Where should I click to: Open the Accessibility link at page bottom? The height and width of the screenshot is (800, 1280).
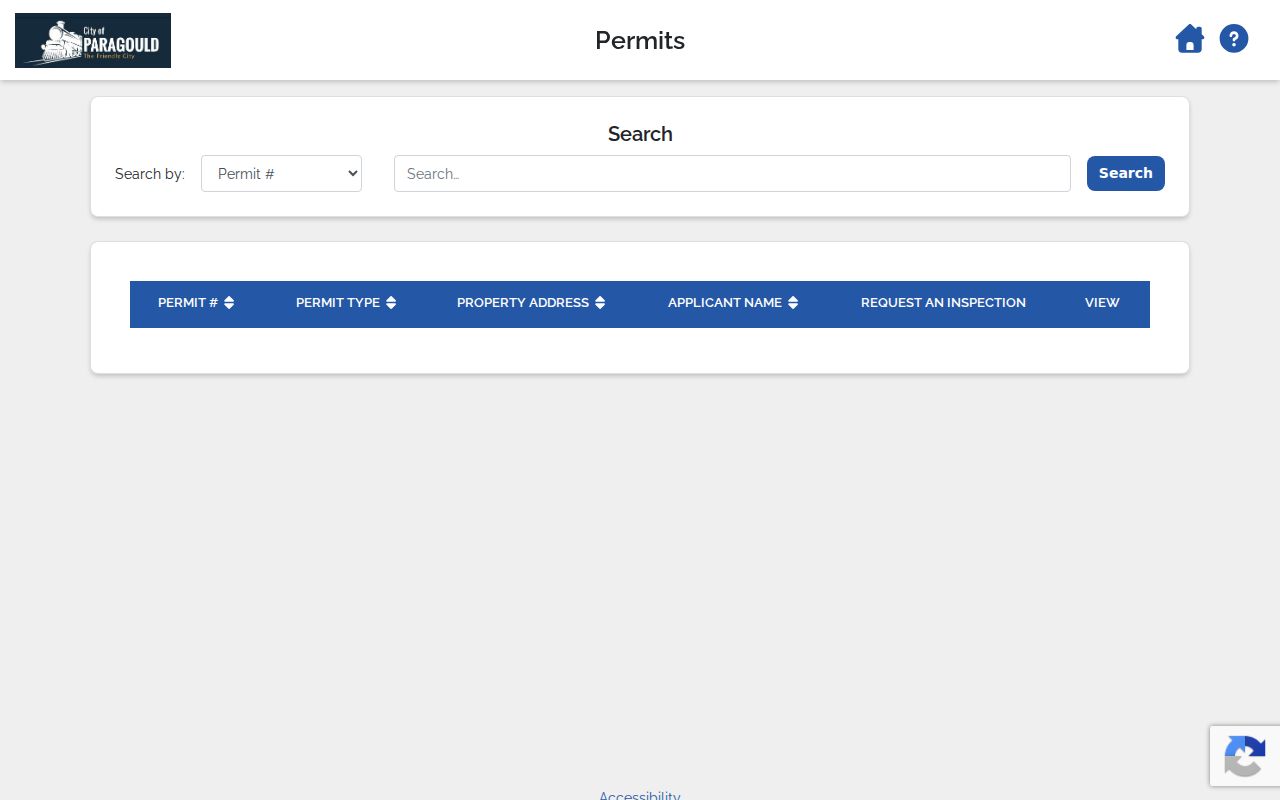pos(640,796)
